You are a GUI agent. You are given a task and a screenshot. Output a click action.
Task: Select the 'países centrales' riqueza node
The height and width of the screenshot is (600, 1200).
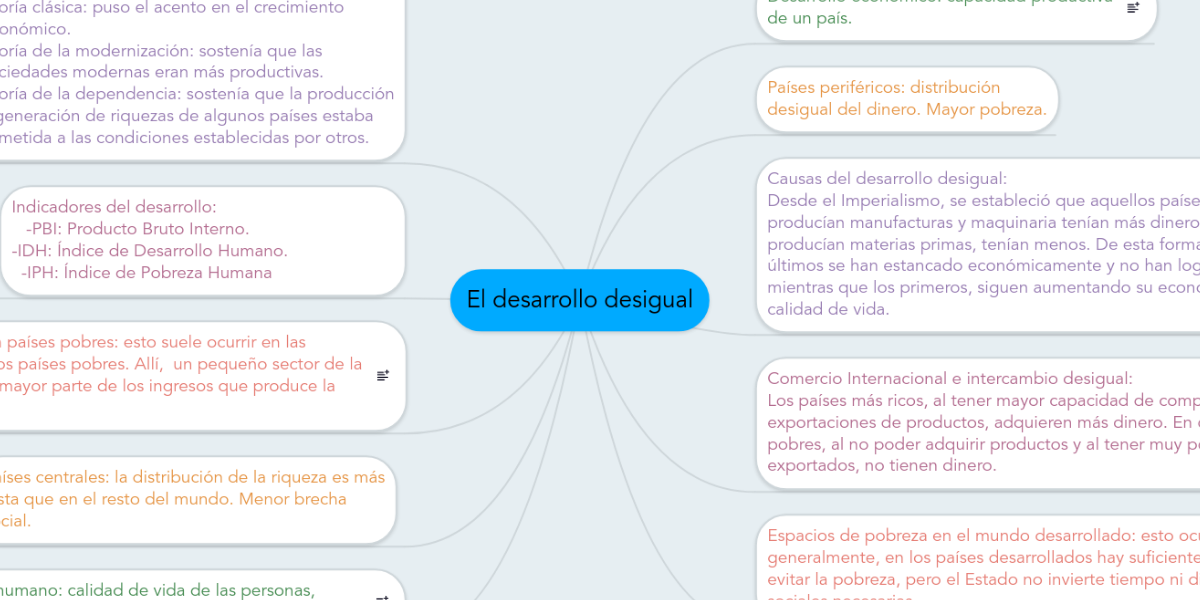[190, 477]
